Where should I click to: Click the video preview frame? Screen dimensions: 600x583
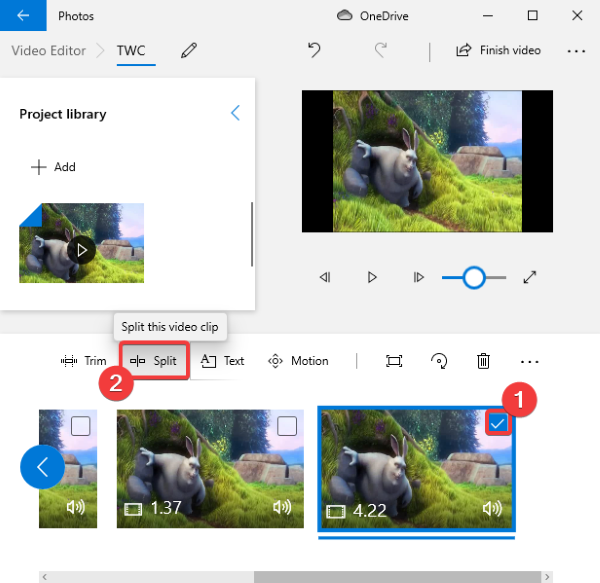pyautogui.click(x=427, y=161)
